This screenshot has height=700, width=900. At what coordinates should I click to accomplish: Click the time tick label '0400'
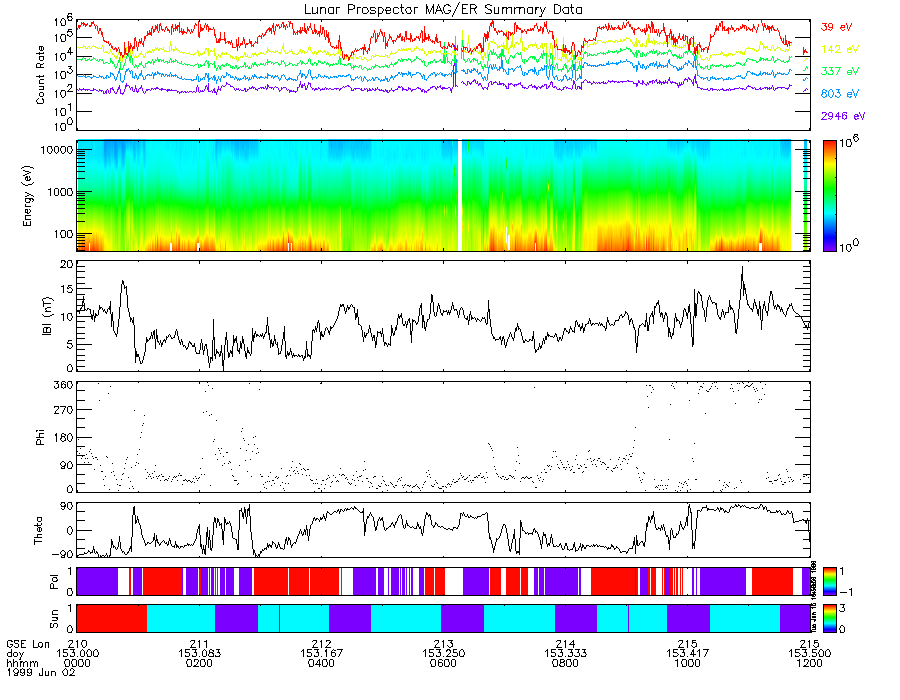coord(321,663)
